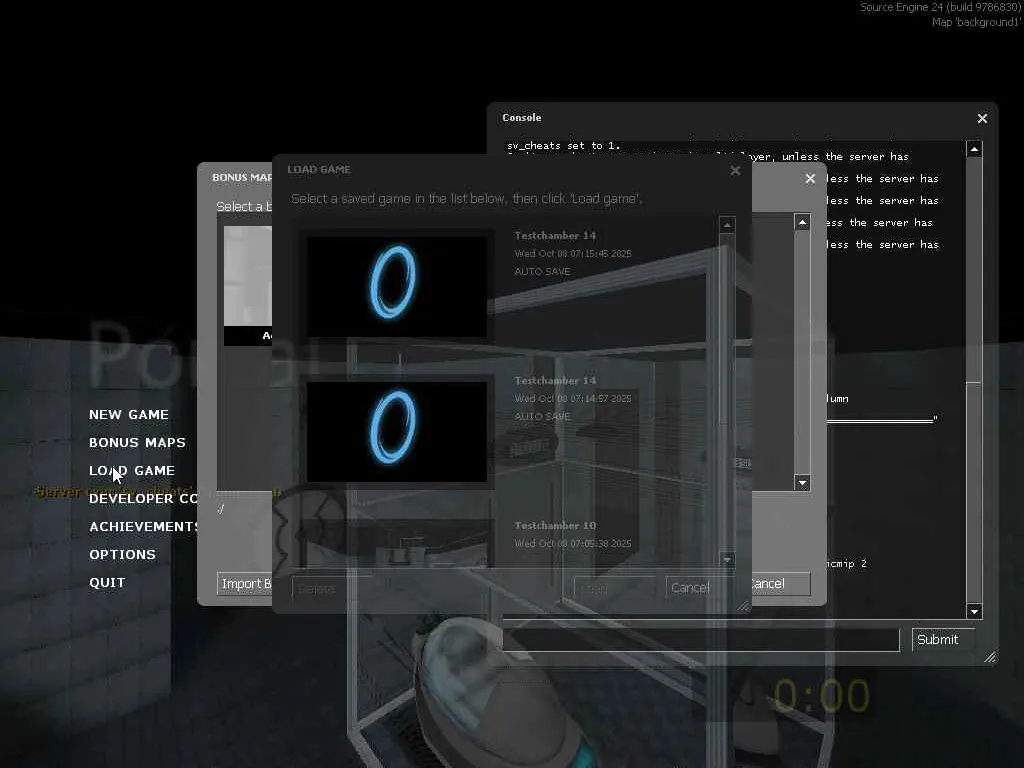Click first save's 'AUTO SAVE' label
The width and height of the screenshot is (1024, 768).
542,271
